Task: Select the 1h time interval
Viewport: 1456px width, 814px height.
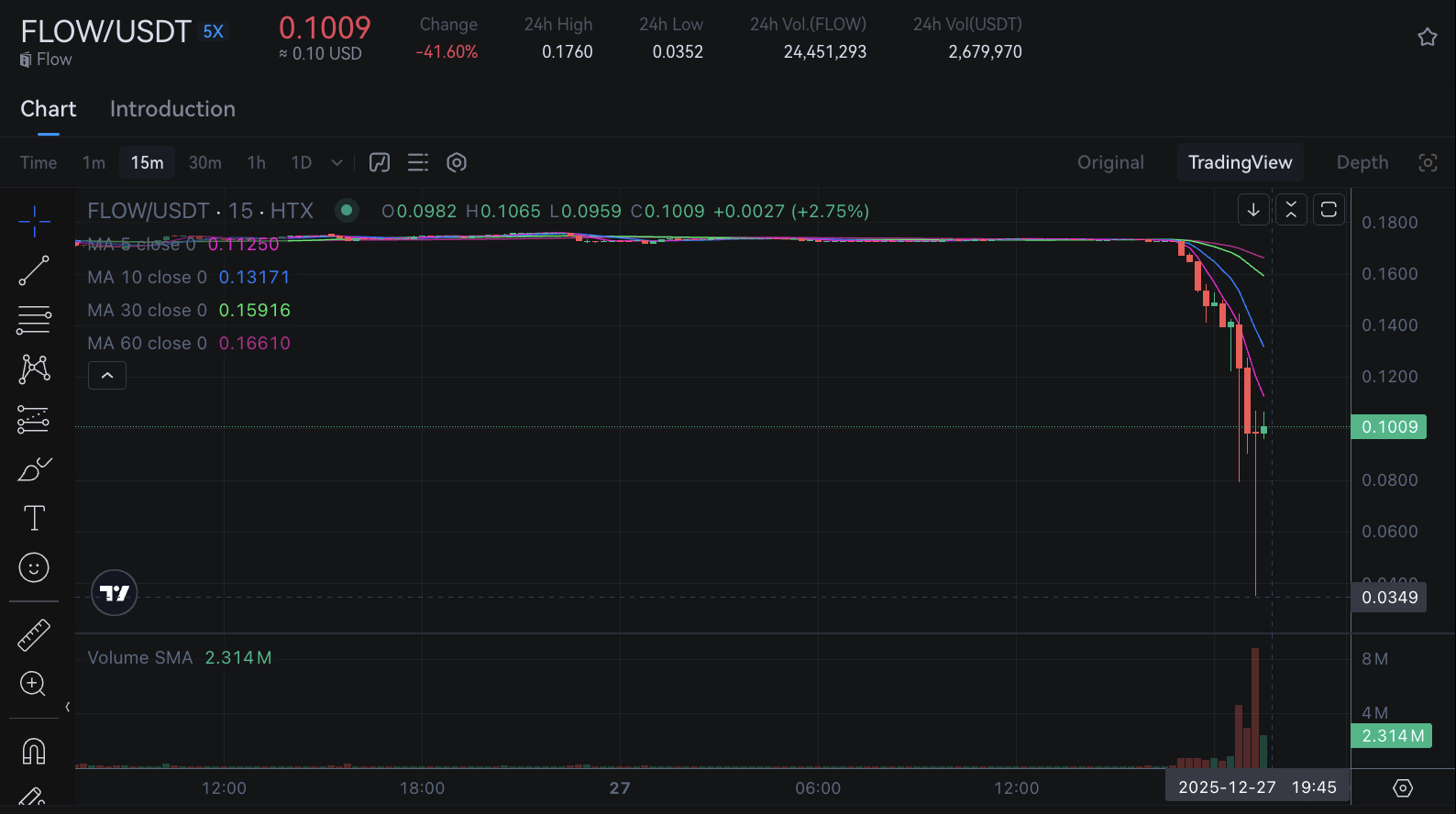Action: [x=256, y=162]
